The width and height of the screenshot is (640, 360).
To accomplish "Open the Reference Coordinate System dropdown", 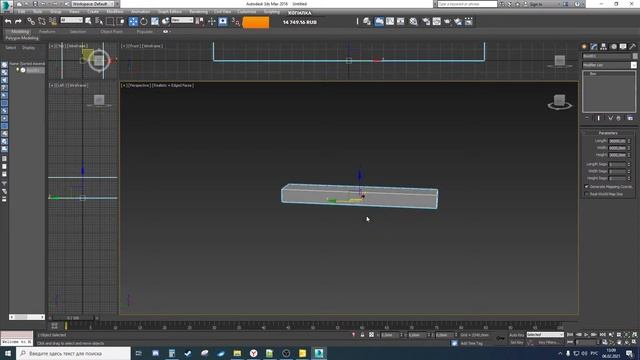I will coord(182,20).
